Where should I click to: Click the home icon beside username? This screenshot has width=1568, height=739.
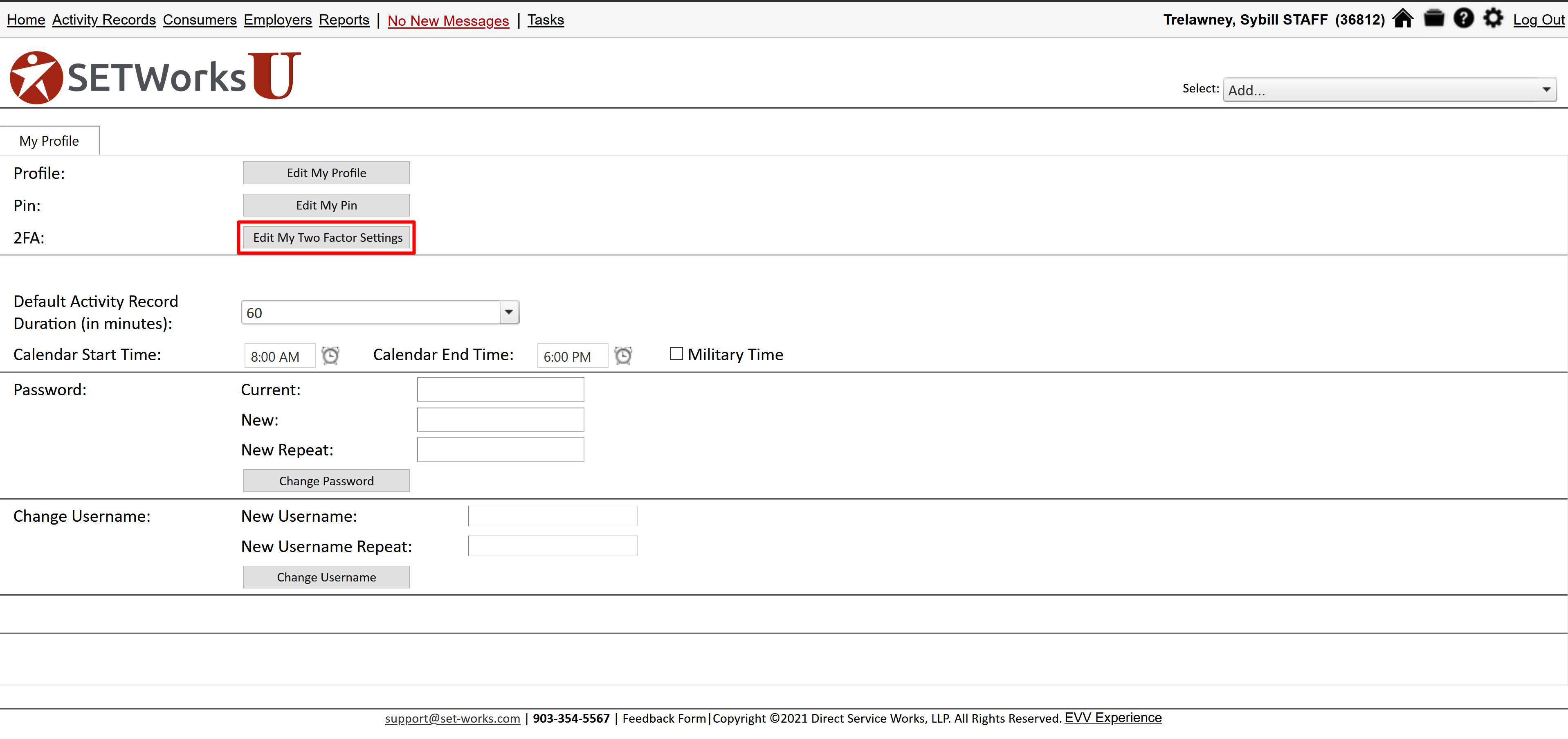[1402, 19]
